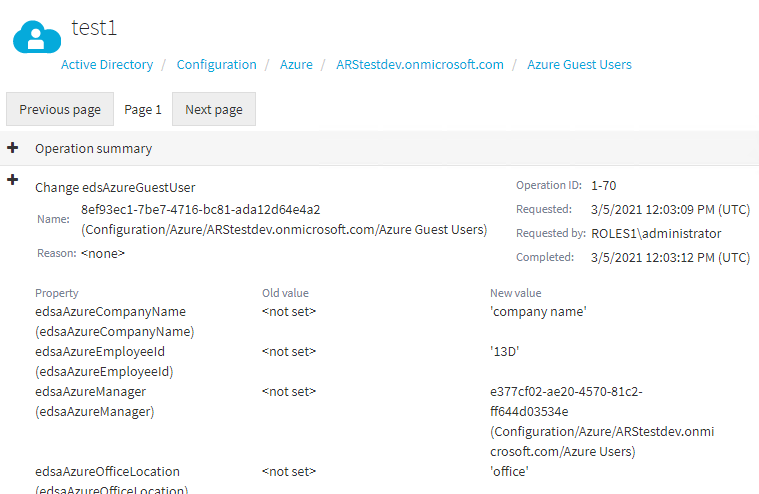759x494 pixels.
Task: Navigate to ARStestdev.onmicrosoft.com breadcrumb
Action: point(420,64)
